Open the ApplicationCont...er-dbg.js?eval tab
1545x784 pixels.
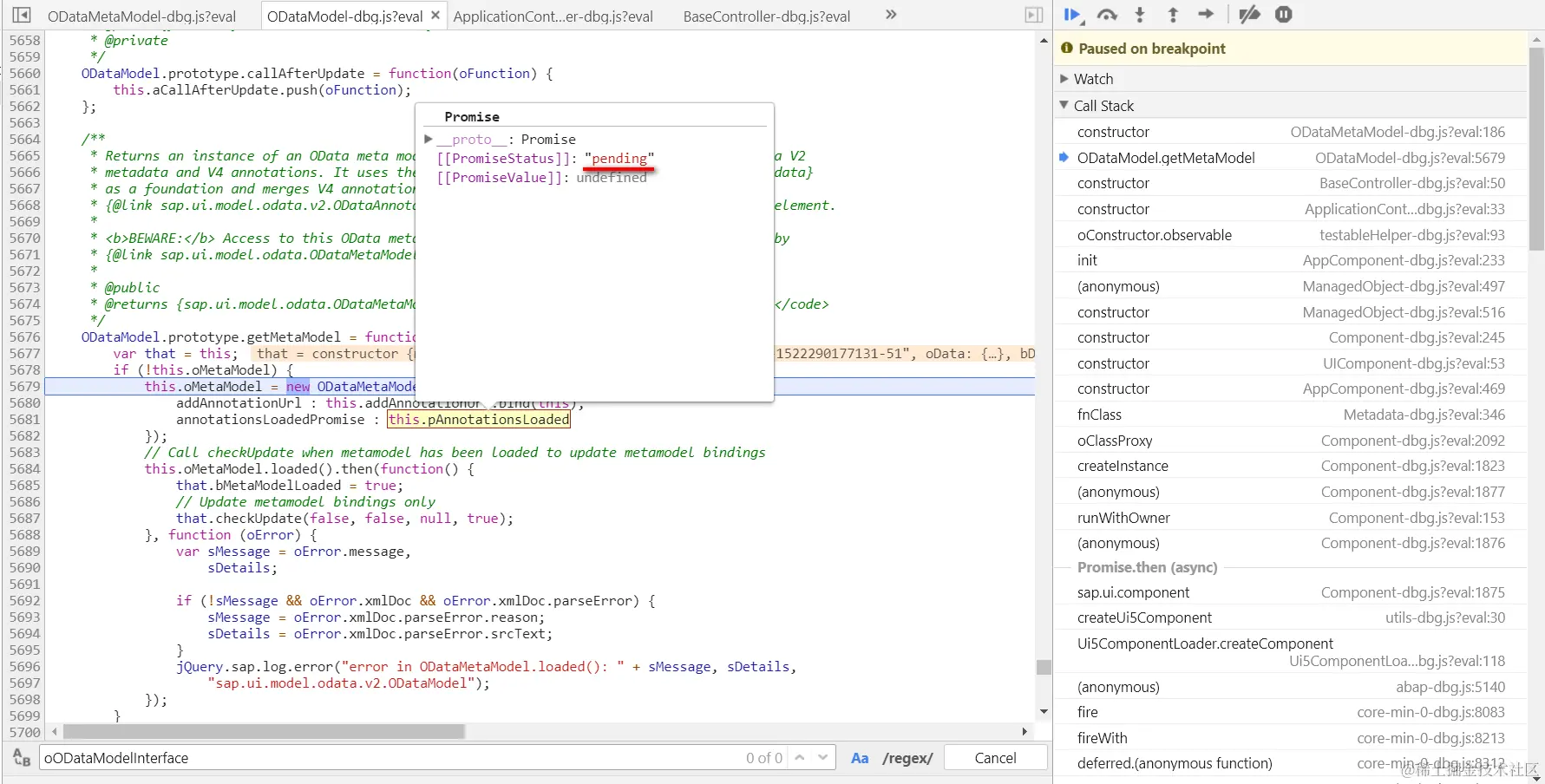pyautogui.click(x=553, y=16)
